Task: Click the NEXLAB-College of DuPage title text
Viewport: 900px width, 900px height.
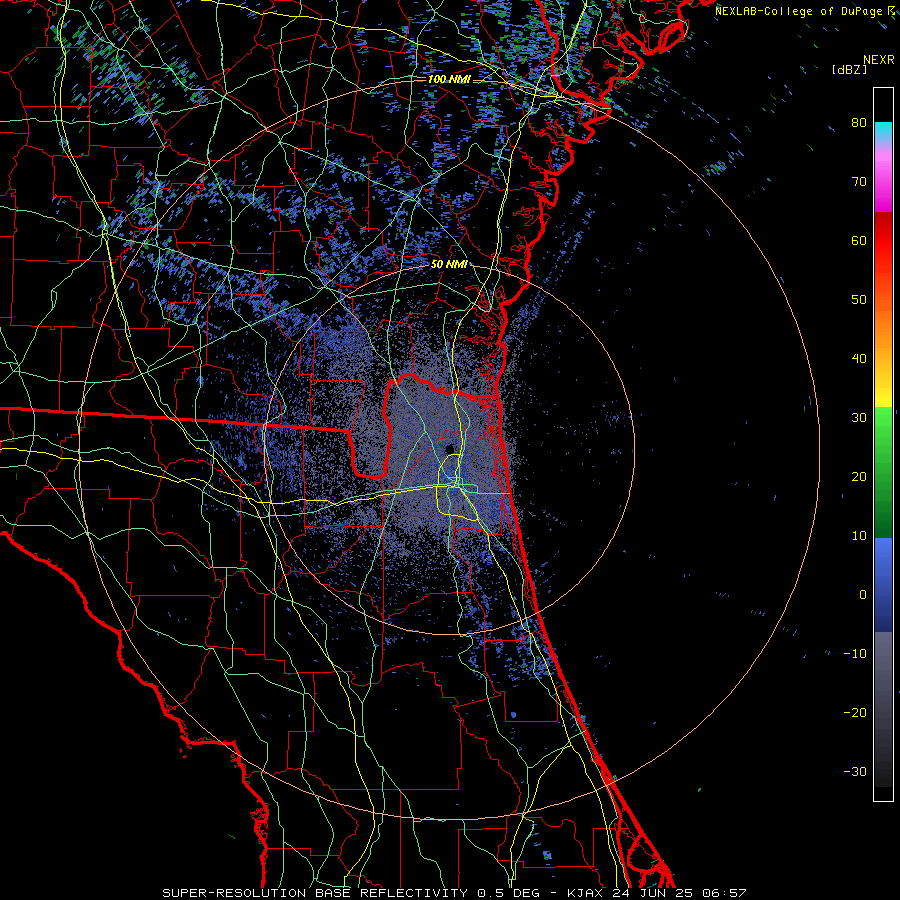Action: (x=800, y=11)
